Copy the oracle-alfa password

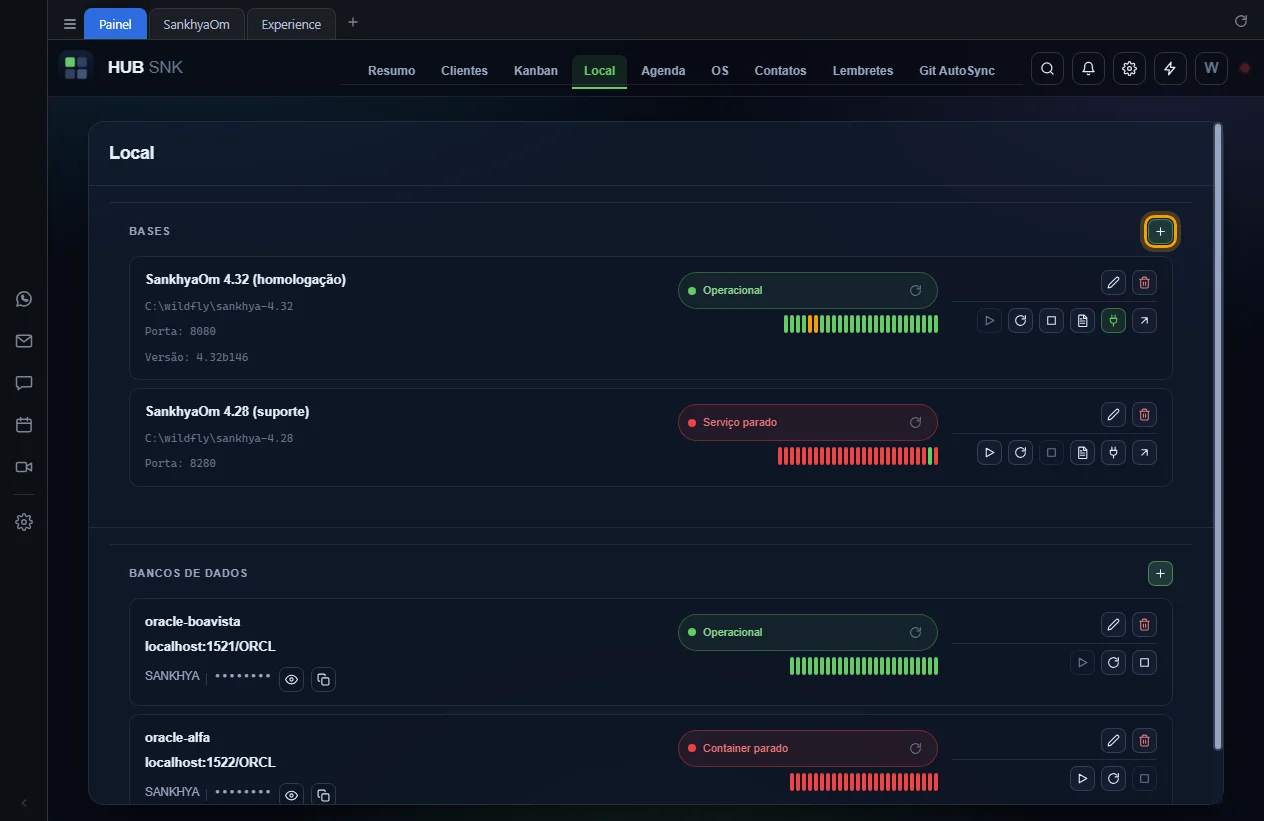323,794
